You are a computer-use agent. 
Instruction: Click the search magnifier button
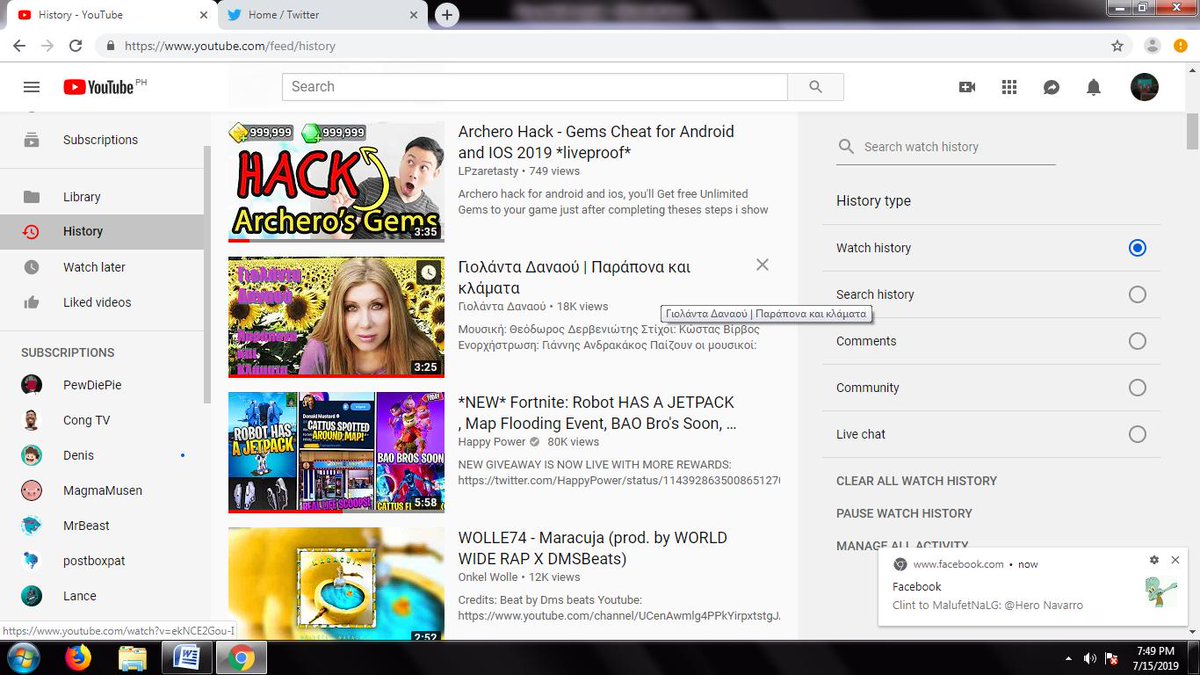point(816,87)
